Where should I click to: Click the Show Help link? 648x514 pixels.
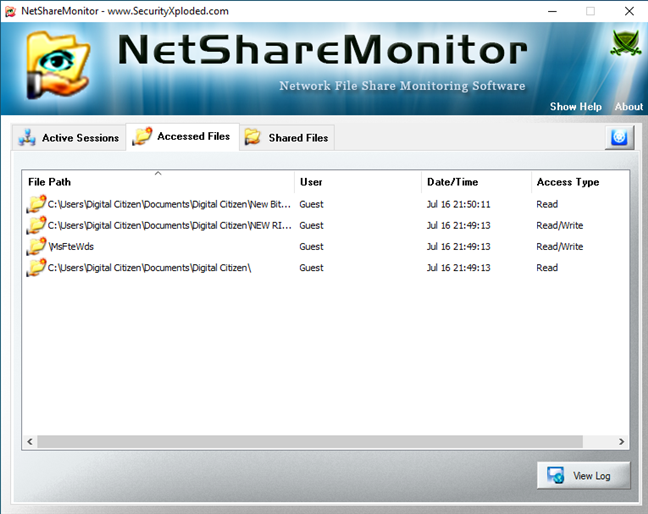[x=576, y=107]
